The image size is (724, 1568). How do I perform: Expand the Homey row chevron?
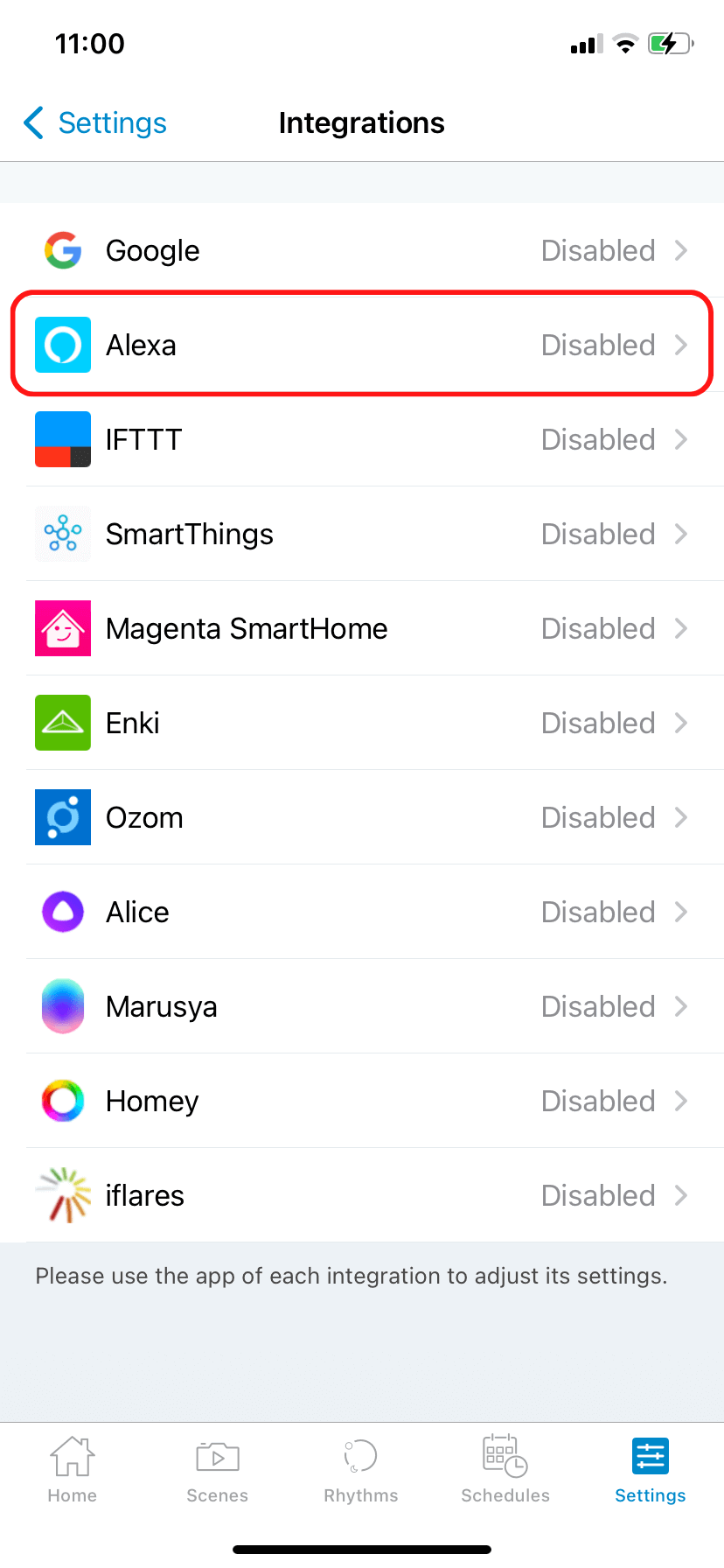pyautogui.click(x=681, y=1101)
